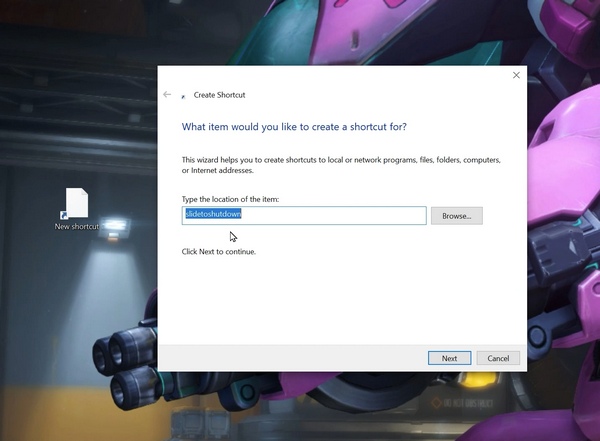This screenshot has width=600, height=441.
Task: Click the "Click Next to continue" text
Action: [219, 252]
